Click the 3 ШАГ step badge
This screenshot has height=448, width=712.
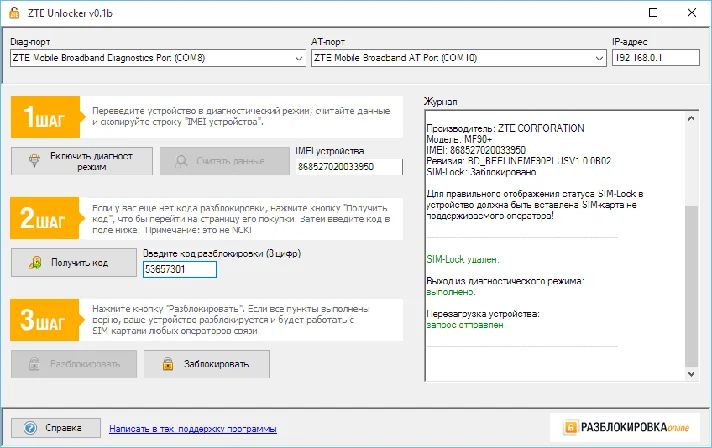tap(48, 320)
